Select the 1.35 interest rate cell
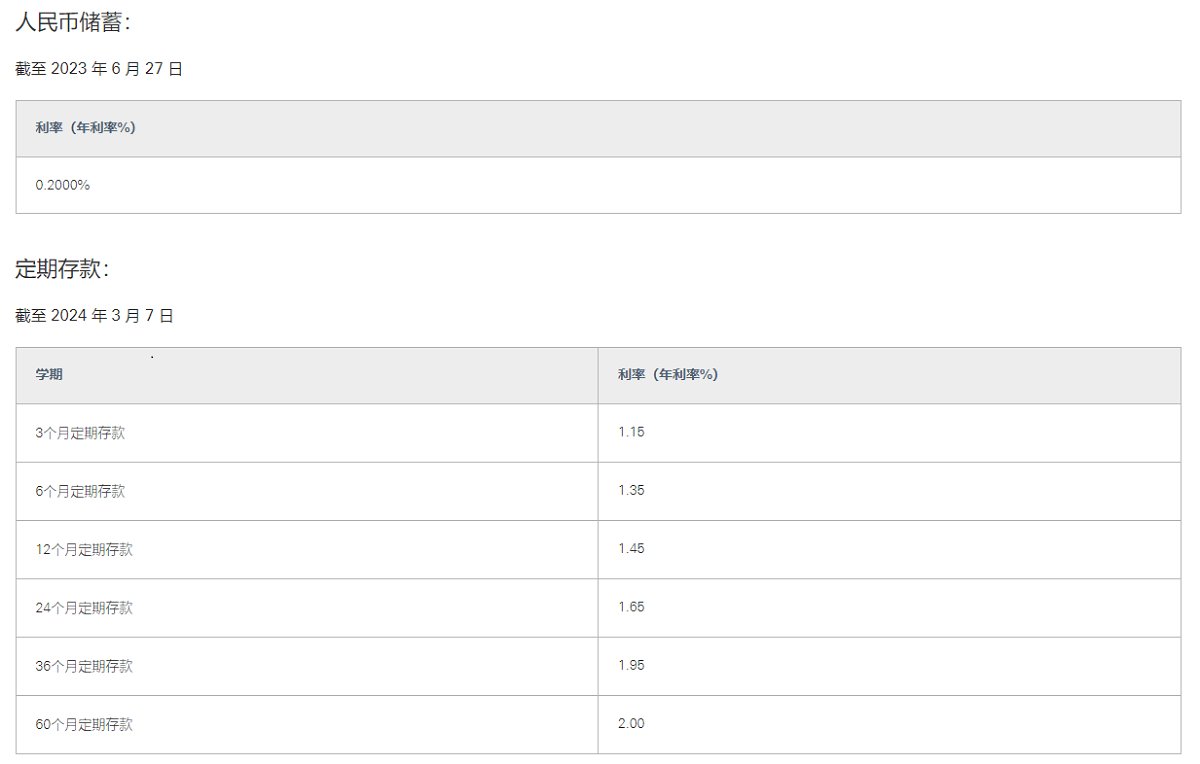The height and width of the screenshot is (764, 1200). (631, 490)
